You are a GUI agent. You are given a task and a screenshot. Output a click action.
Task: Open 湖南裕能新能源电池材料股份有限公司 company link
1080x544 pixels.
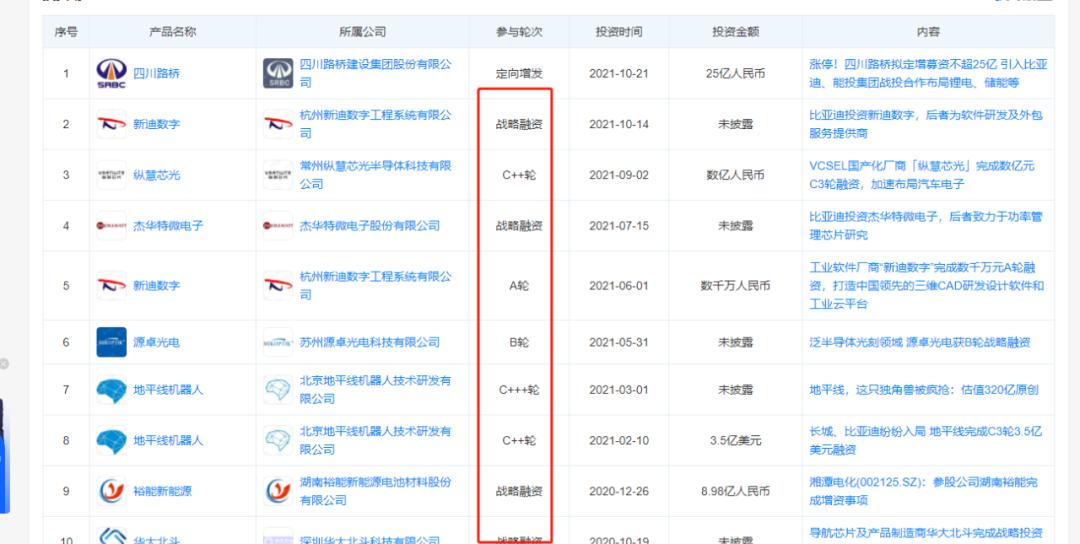click(375, 492)
